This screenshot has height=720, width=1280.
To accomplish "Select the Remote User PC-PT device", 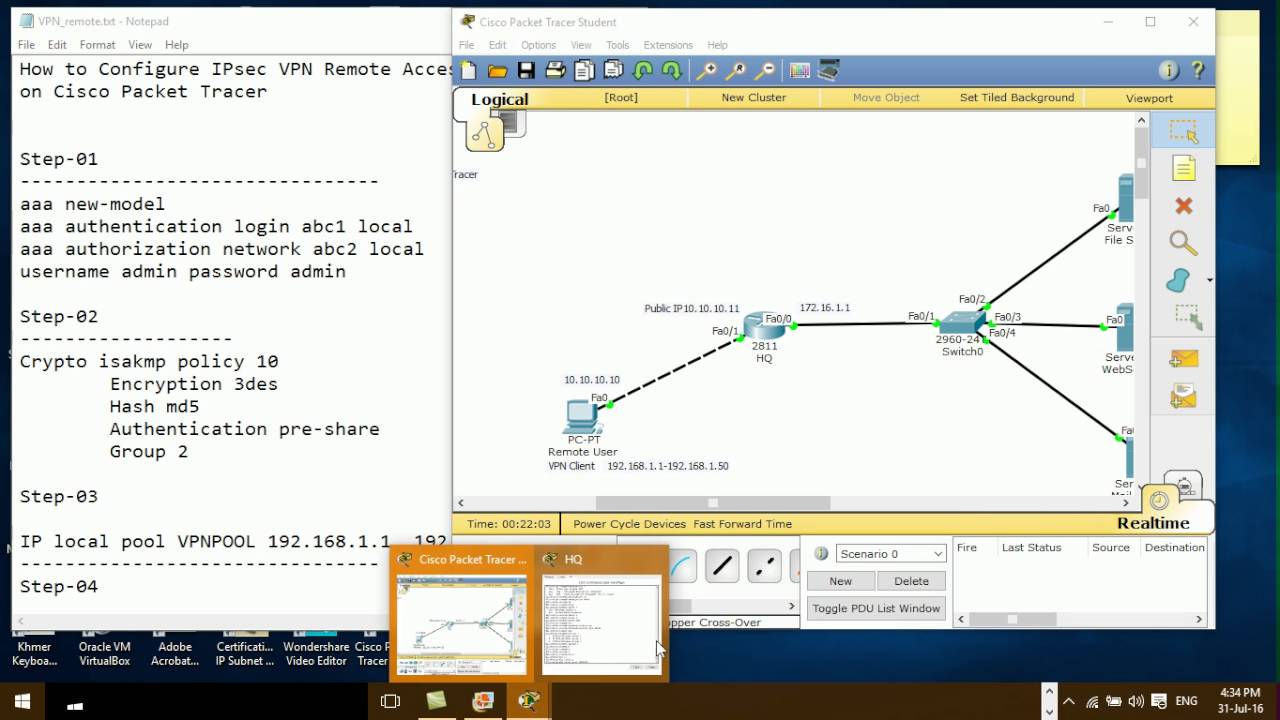I will 581,415.
